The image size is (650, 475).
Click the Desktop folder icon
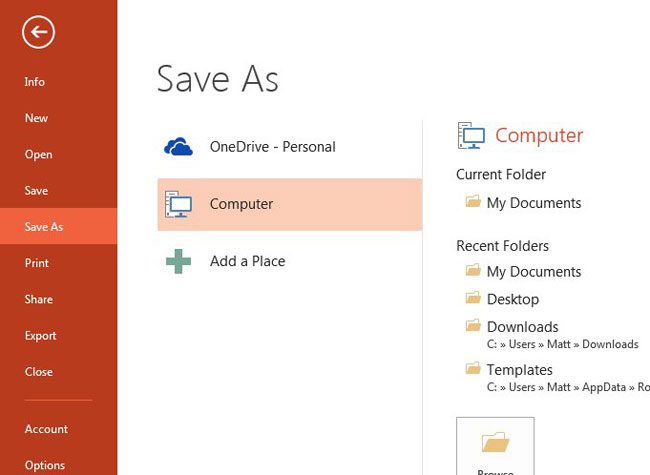click(473, 298)
